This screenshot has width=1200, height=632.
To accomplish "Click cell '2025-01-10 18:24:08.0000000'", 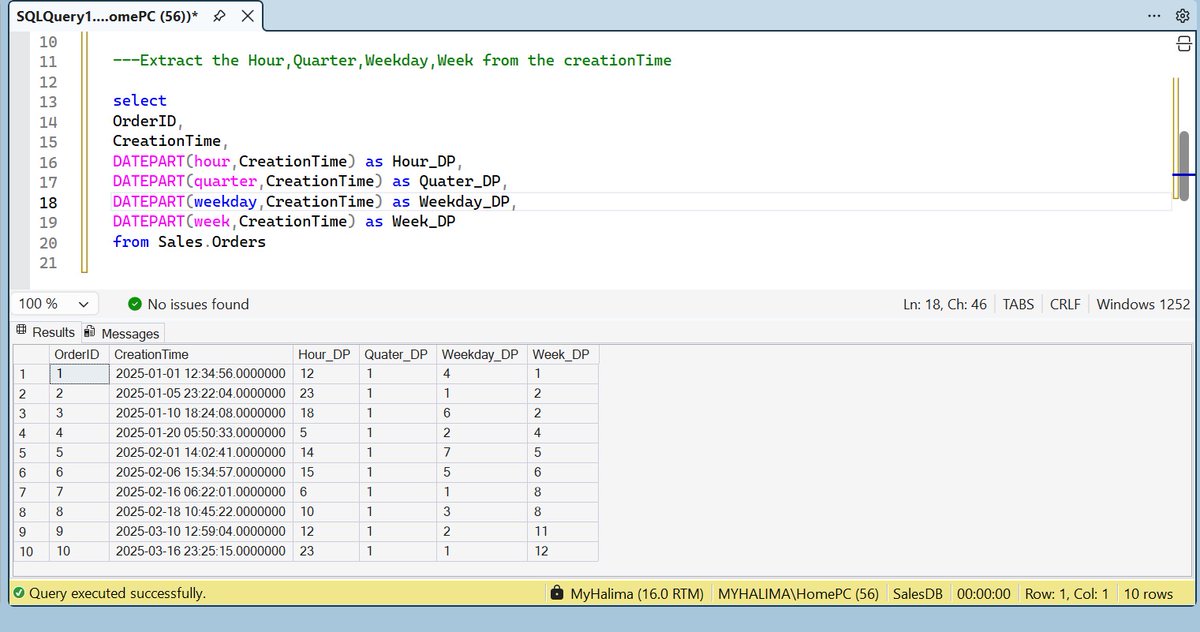I will pyautogui.click(x=200, y=412).
